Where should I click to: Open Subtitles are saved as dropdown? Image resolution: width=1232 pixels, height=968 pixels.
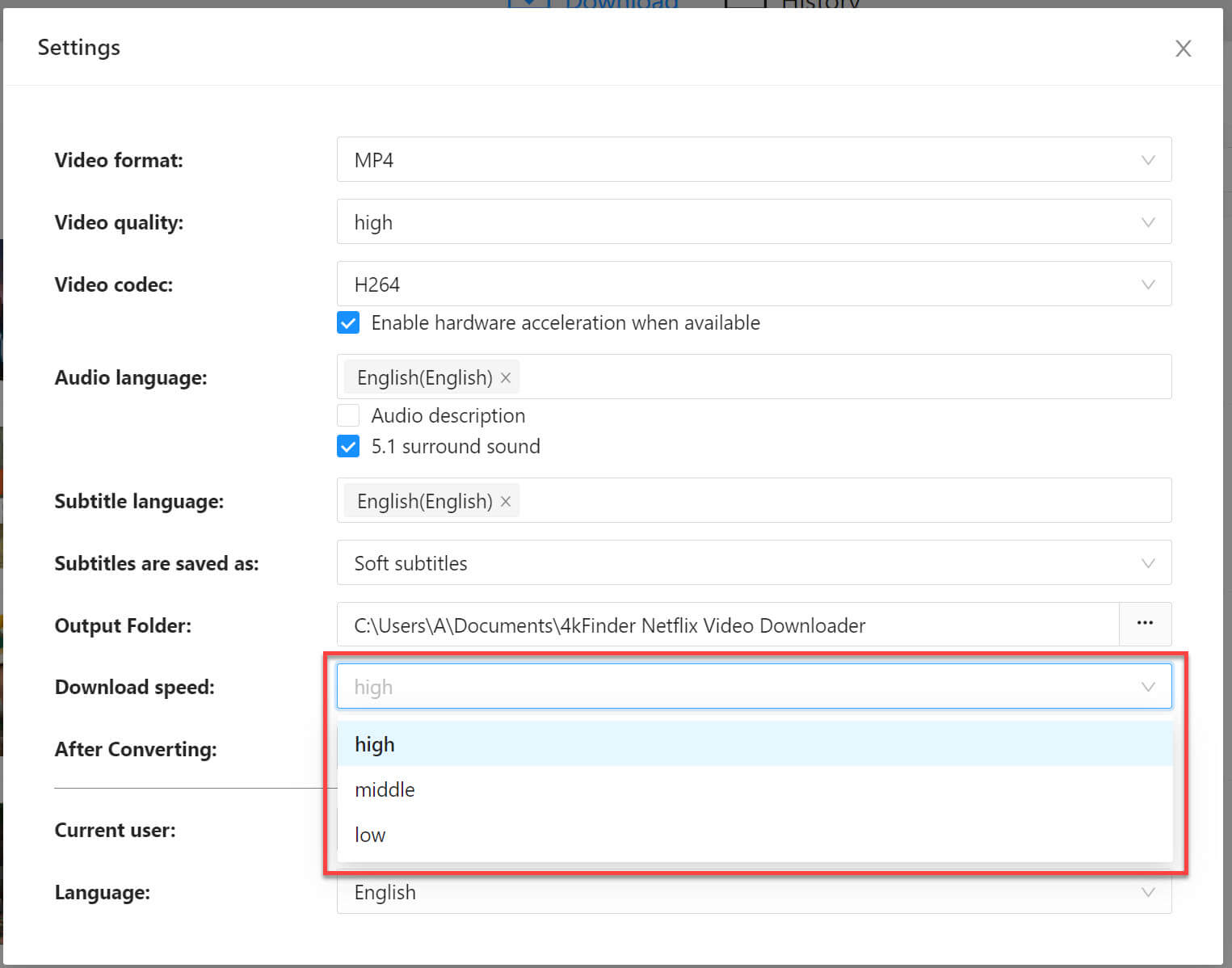(754, 562)
